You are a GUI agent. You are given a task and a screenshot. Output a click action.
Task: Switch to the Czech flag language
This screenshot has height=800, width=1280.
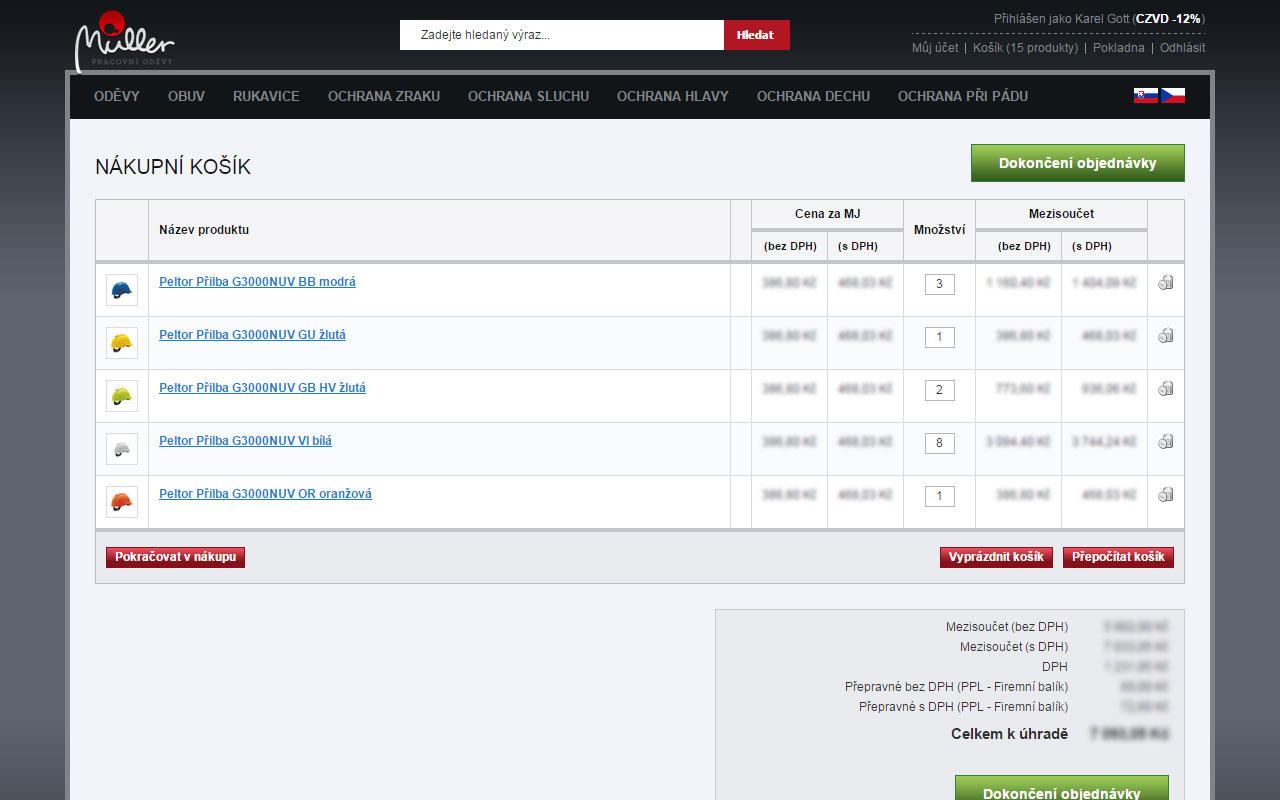pyautogui.click(x=1173, y=96)
